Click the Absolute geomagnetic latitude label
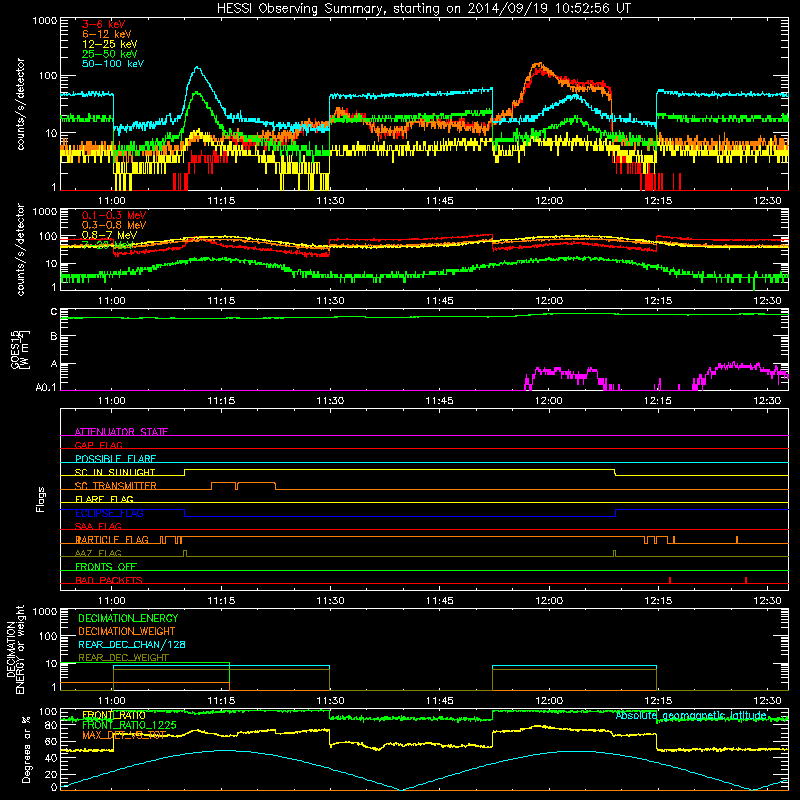Viewport: 800px width, 800px height. 691,715
